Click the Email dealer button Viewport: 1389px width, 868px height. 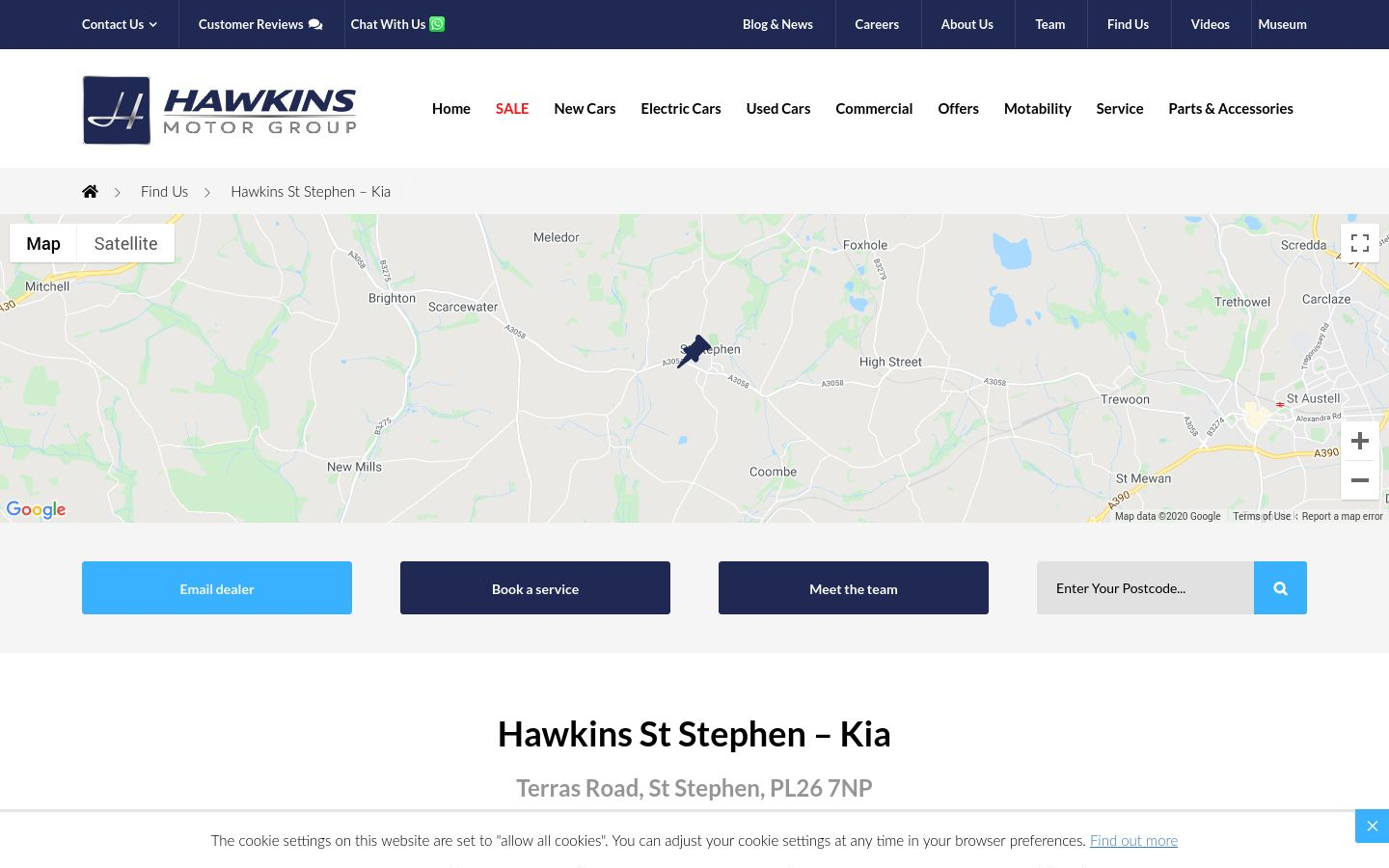pyautogui.click(x=217, y=588)
